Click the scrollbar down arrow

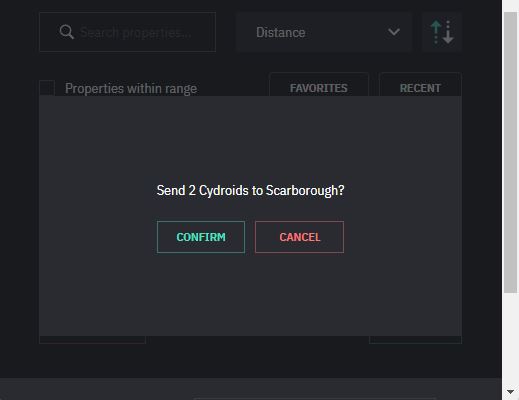pos(510,392)
